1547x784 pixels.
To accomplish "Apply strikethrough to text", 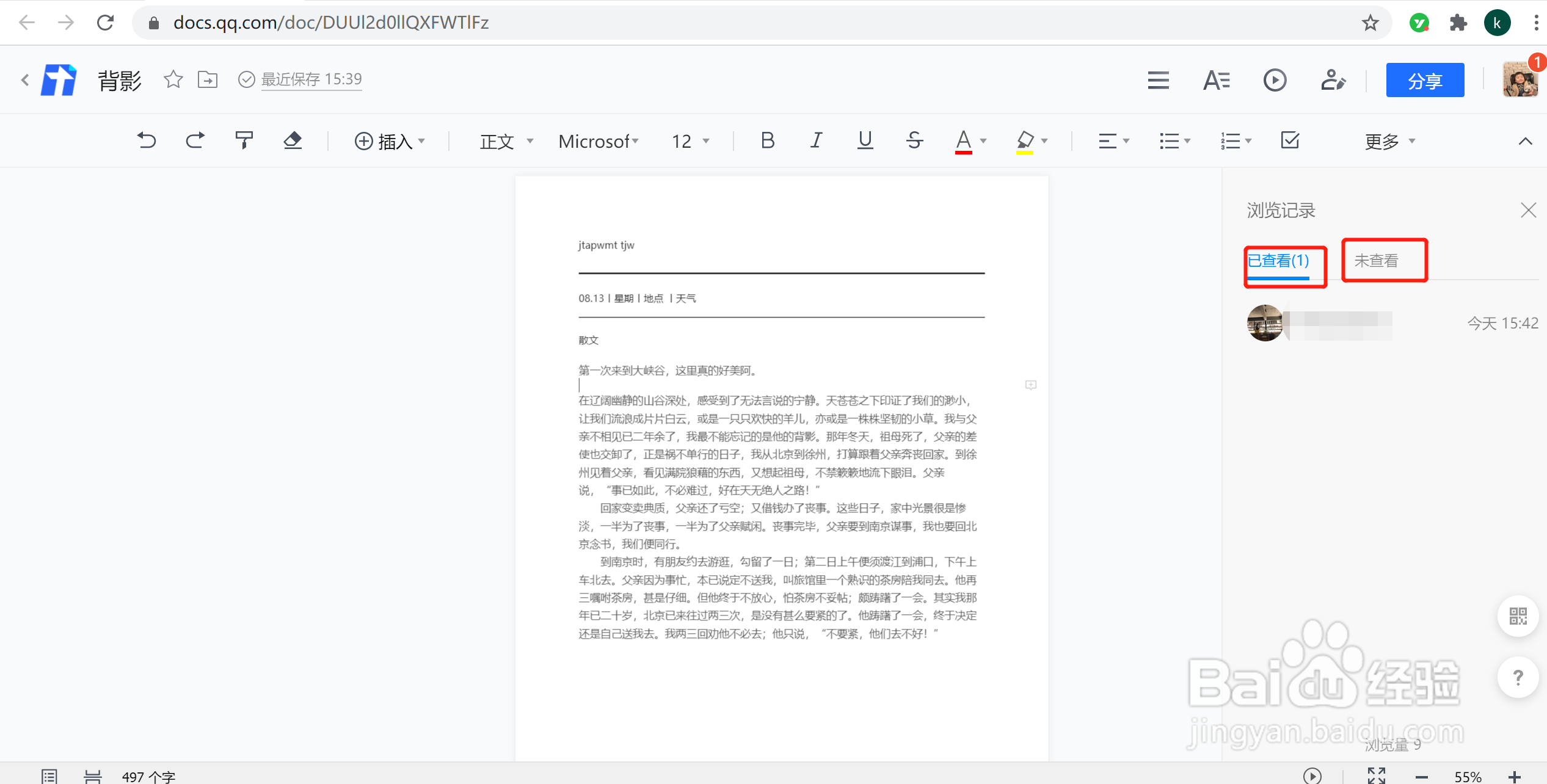I will point(914,140).
